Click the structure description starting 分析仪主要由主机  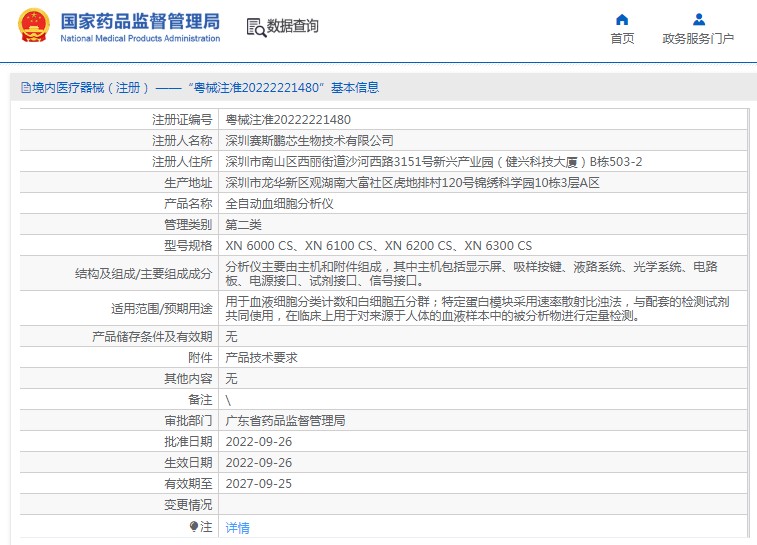(x=471, y=273)
